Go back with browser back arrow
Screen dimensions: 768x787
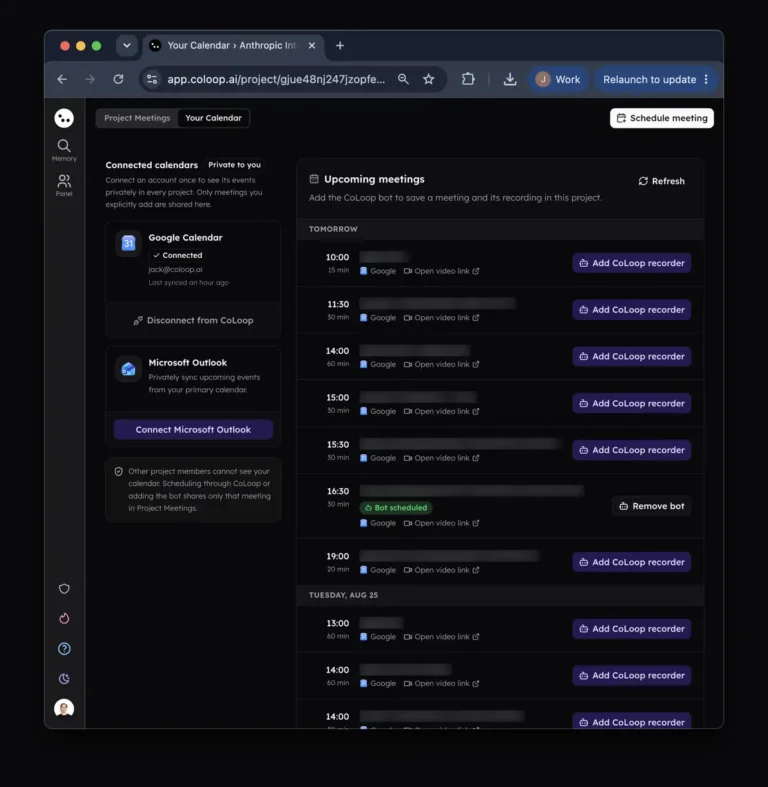click(62, 79)
